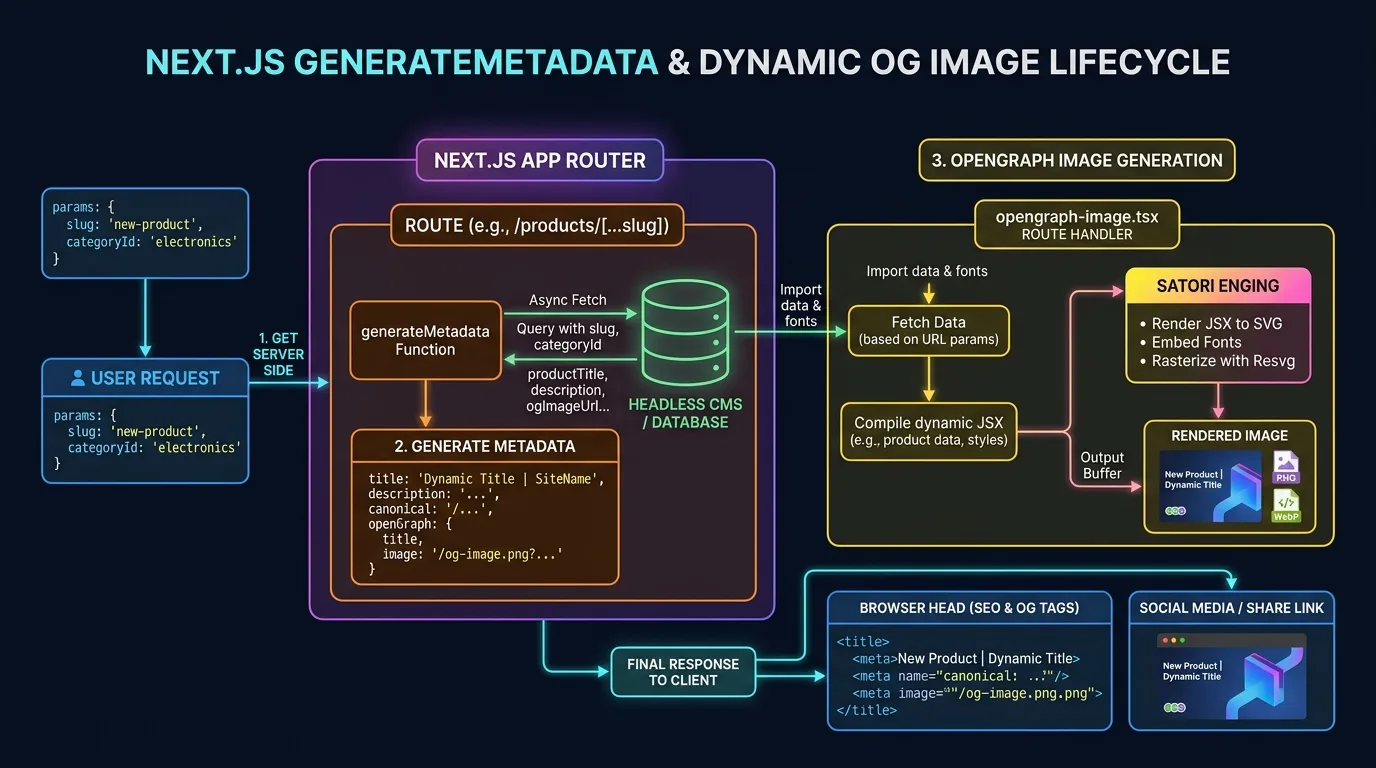Click the RENDERED IMAGE header

pyautogui.click(x=1230, y=435)
